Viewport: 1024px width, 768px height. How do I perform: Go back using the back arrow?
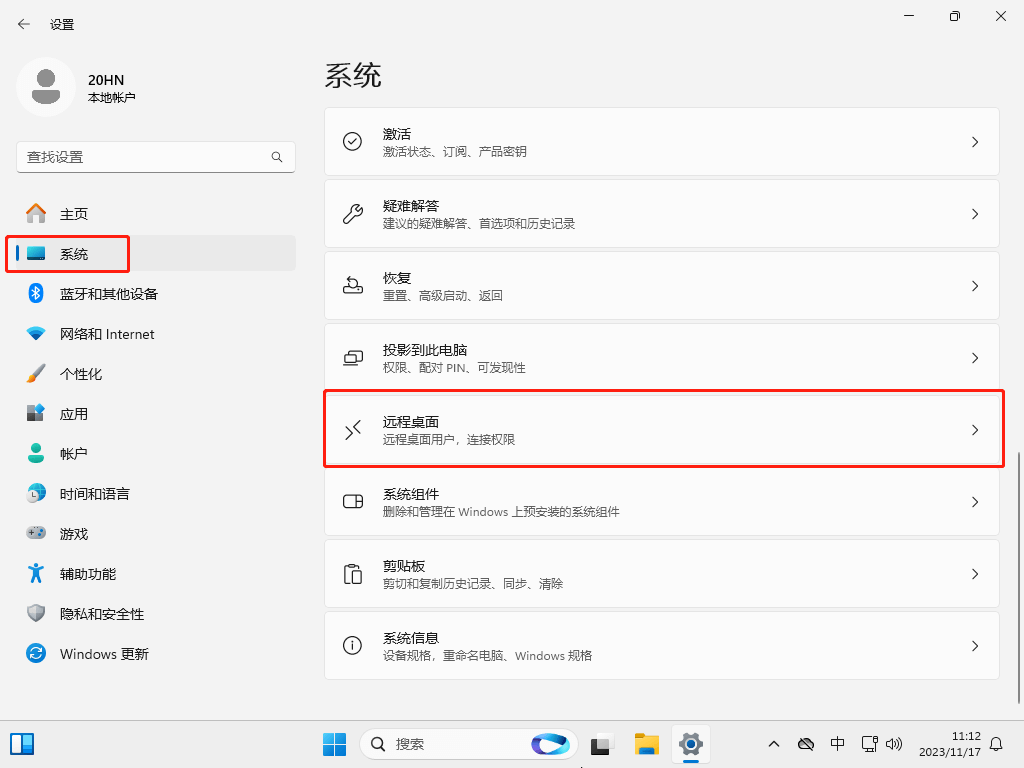coord(24,24)
